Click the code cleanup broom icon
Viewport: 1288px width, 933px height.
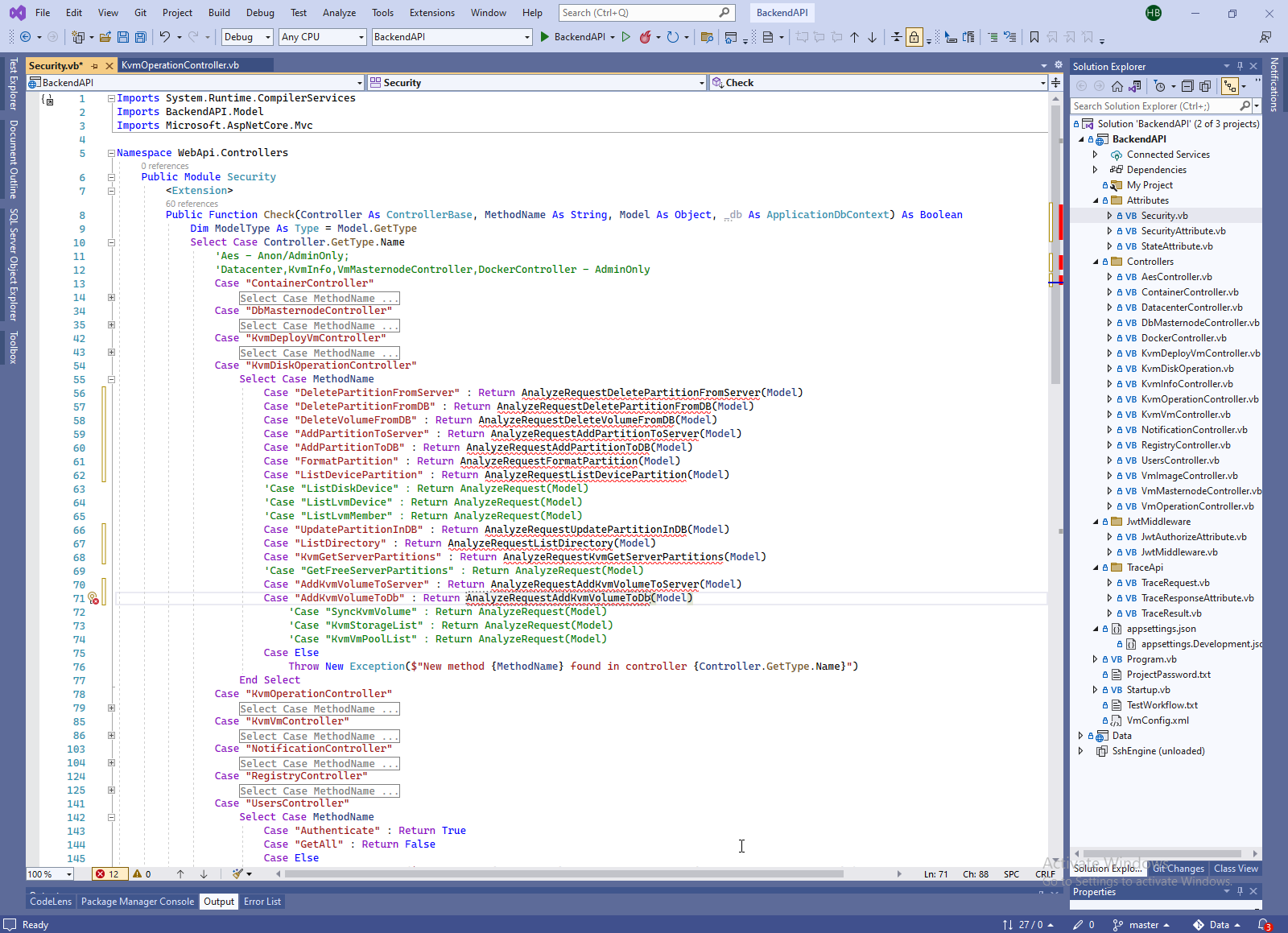click(x=237, y=874)
